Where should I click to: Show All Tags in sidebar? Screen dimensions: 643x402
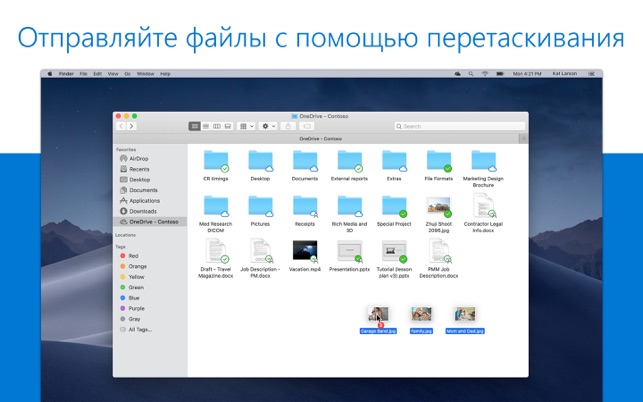(136, 329)
